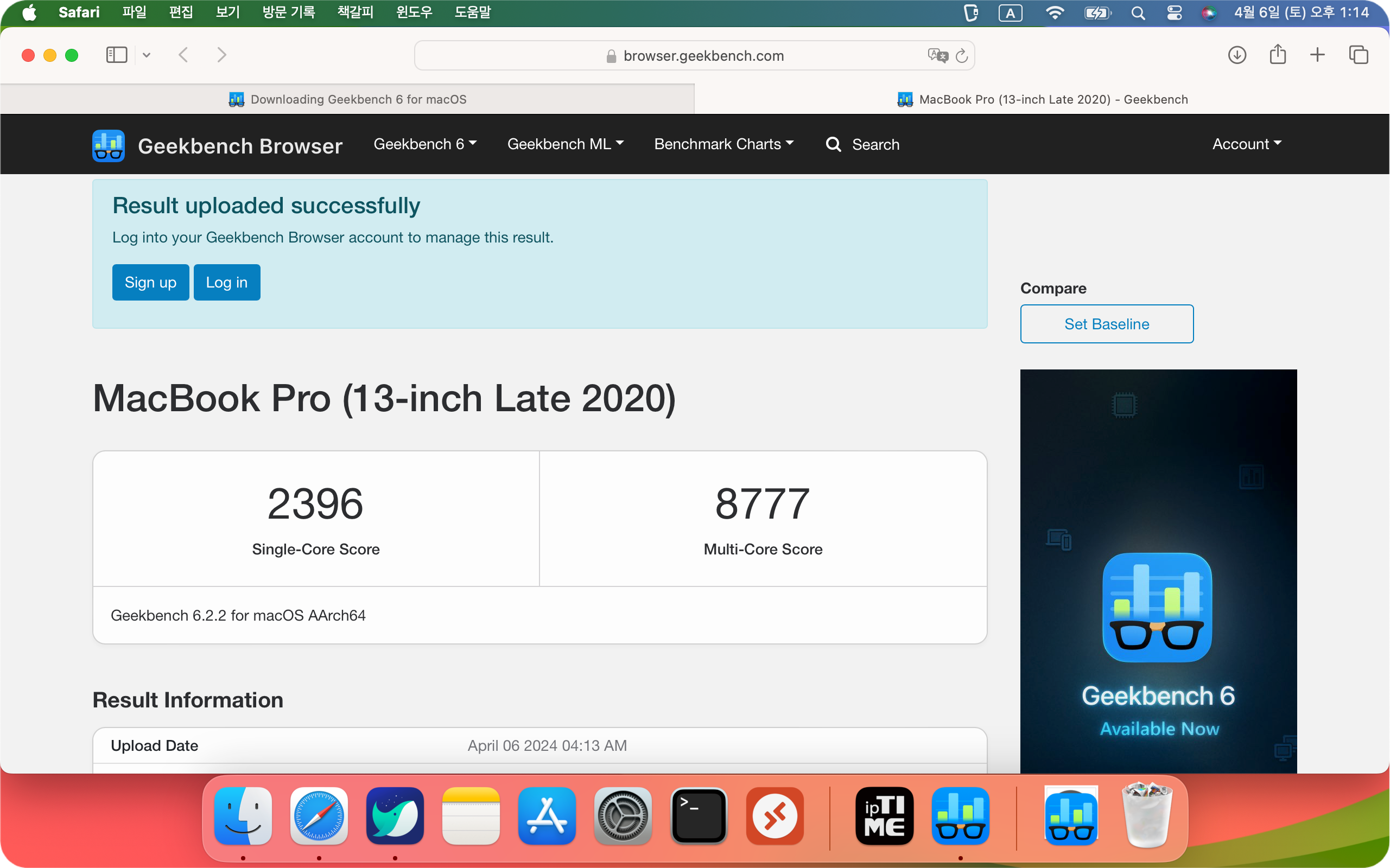Select the MacBook Pro (13-inch Late 2020) tab

[1042, 99]
